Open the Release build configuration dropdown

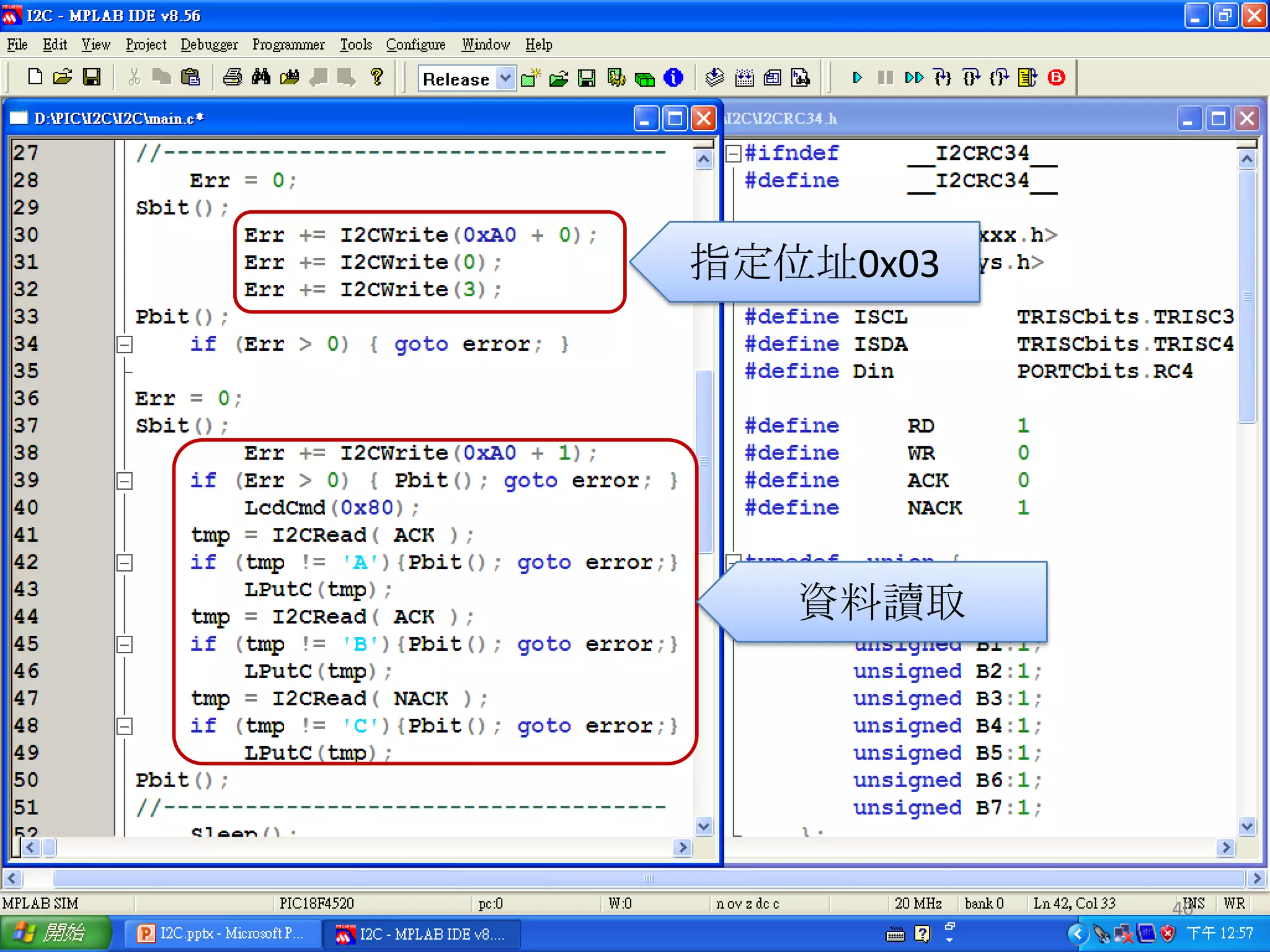(x=506, y=79)
